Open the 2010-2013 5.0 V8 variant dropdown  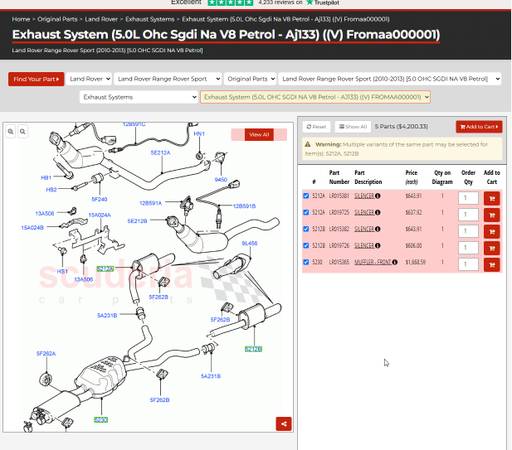(390, 79)
